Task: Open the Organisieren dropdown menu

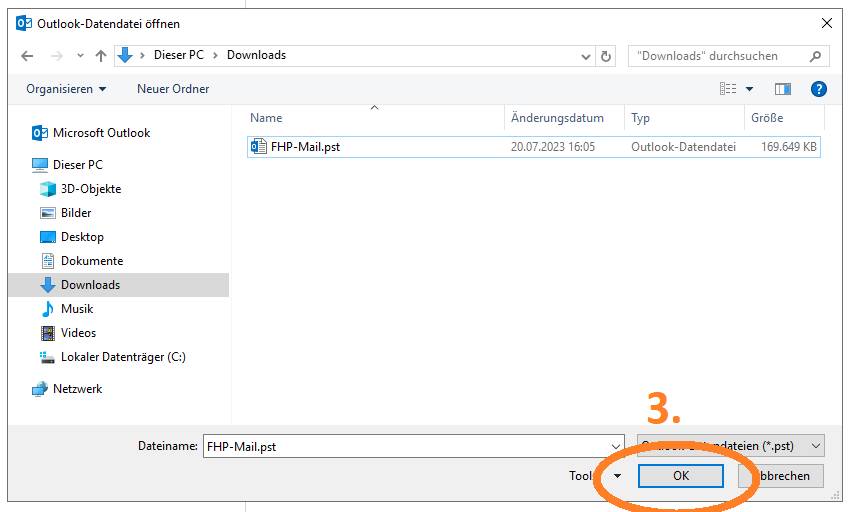Action: coord(66,89)
